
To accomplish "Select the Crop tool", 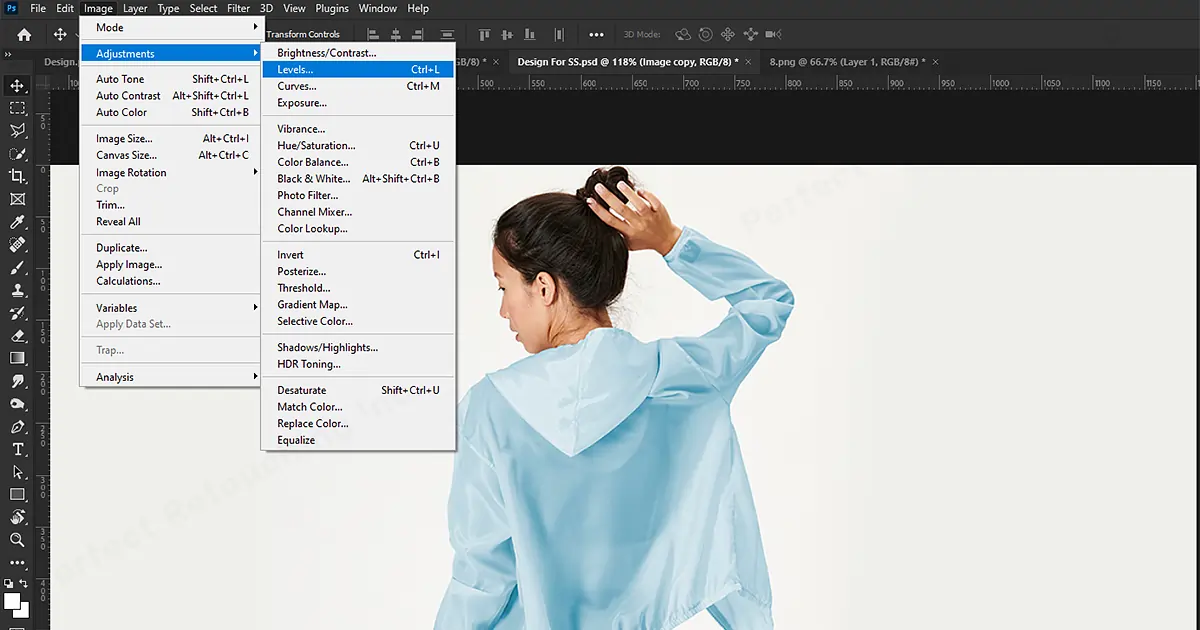I will (17, 176).
